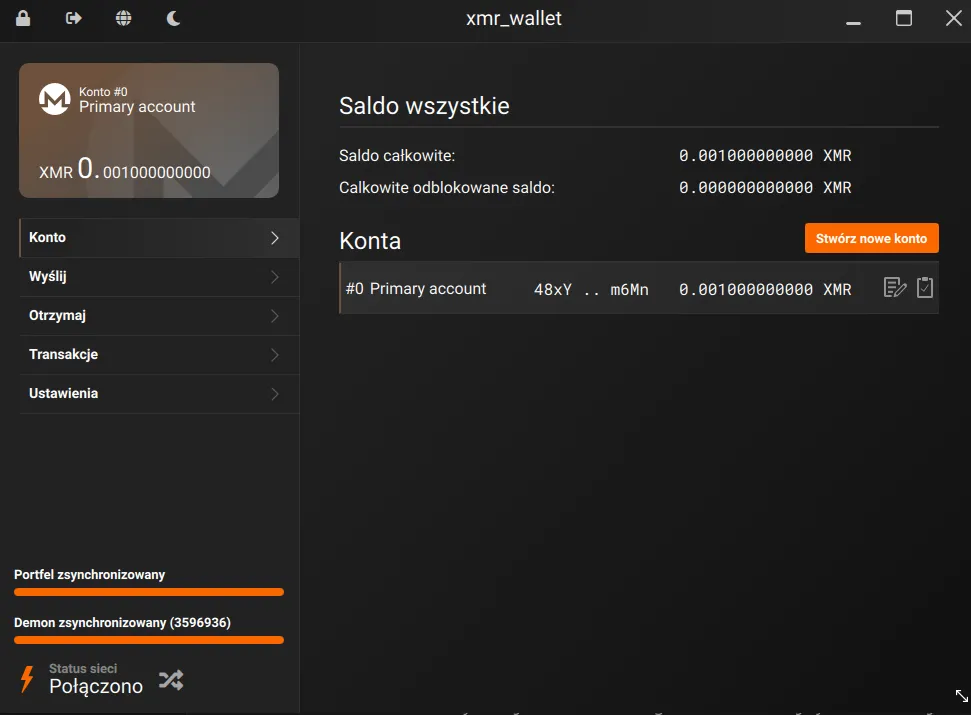Image resolution: width=971 pixels, height=715 pixels.
Task: Close the xmr_wallet window
Action: click(x=954, y=18)
